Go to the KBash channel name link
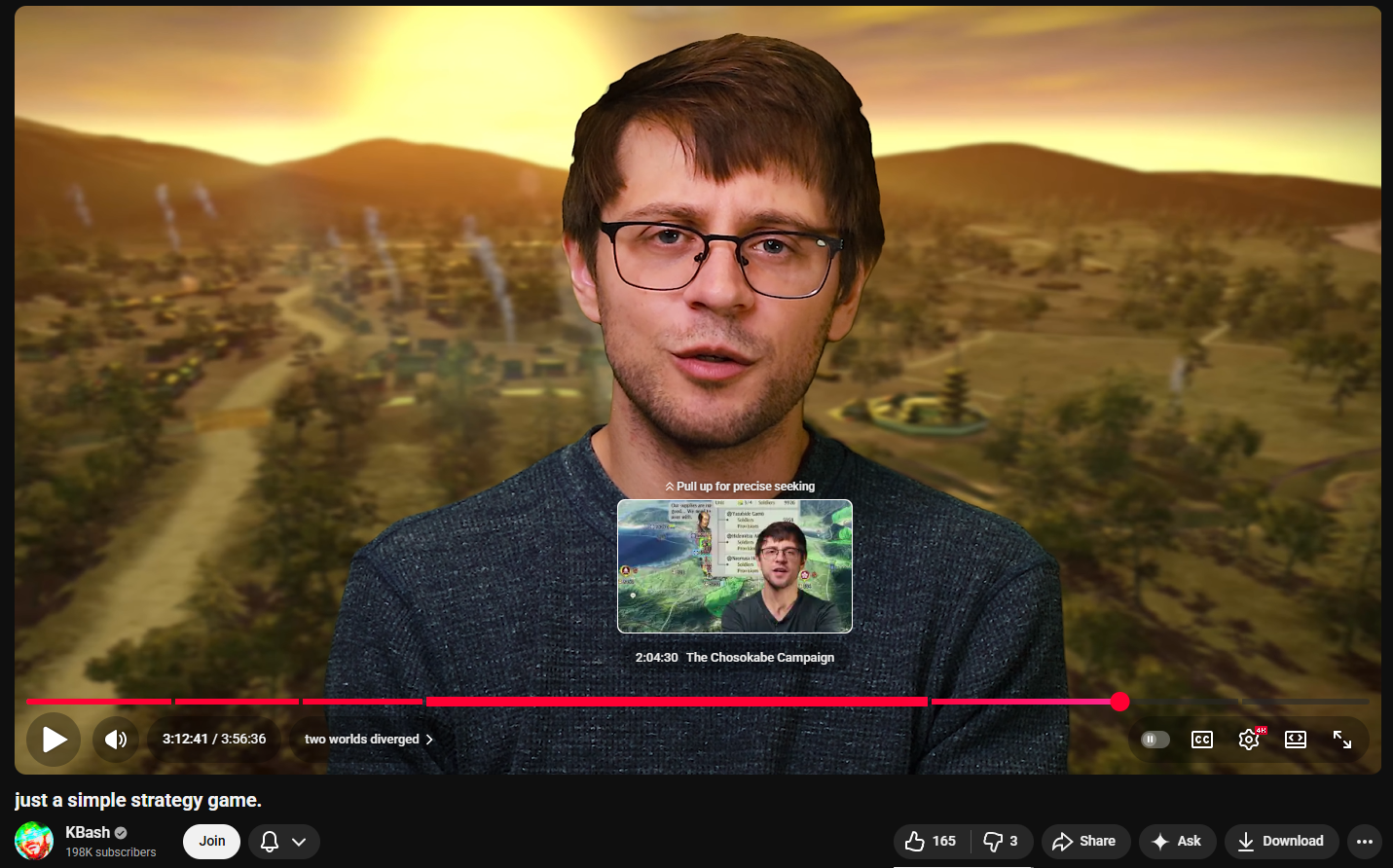This screenshot has width=1393, height=868. [x=88, y=833]
